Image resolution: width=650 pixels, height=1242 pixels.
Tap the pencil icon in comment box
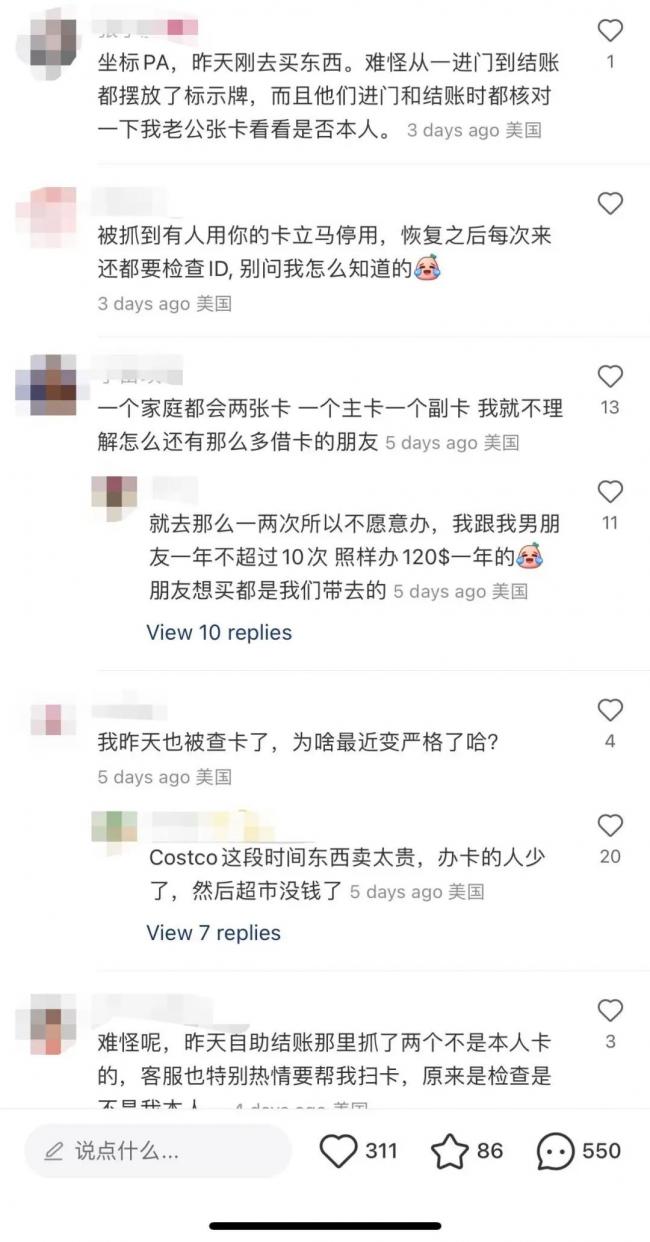coord(54,1152)
